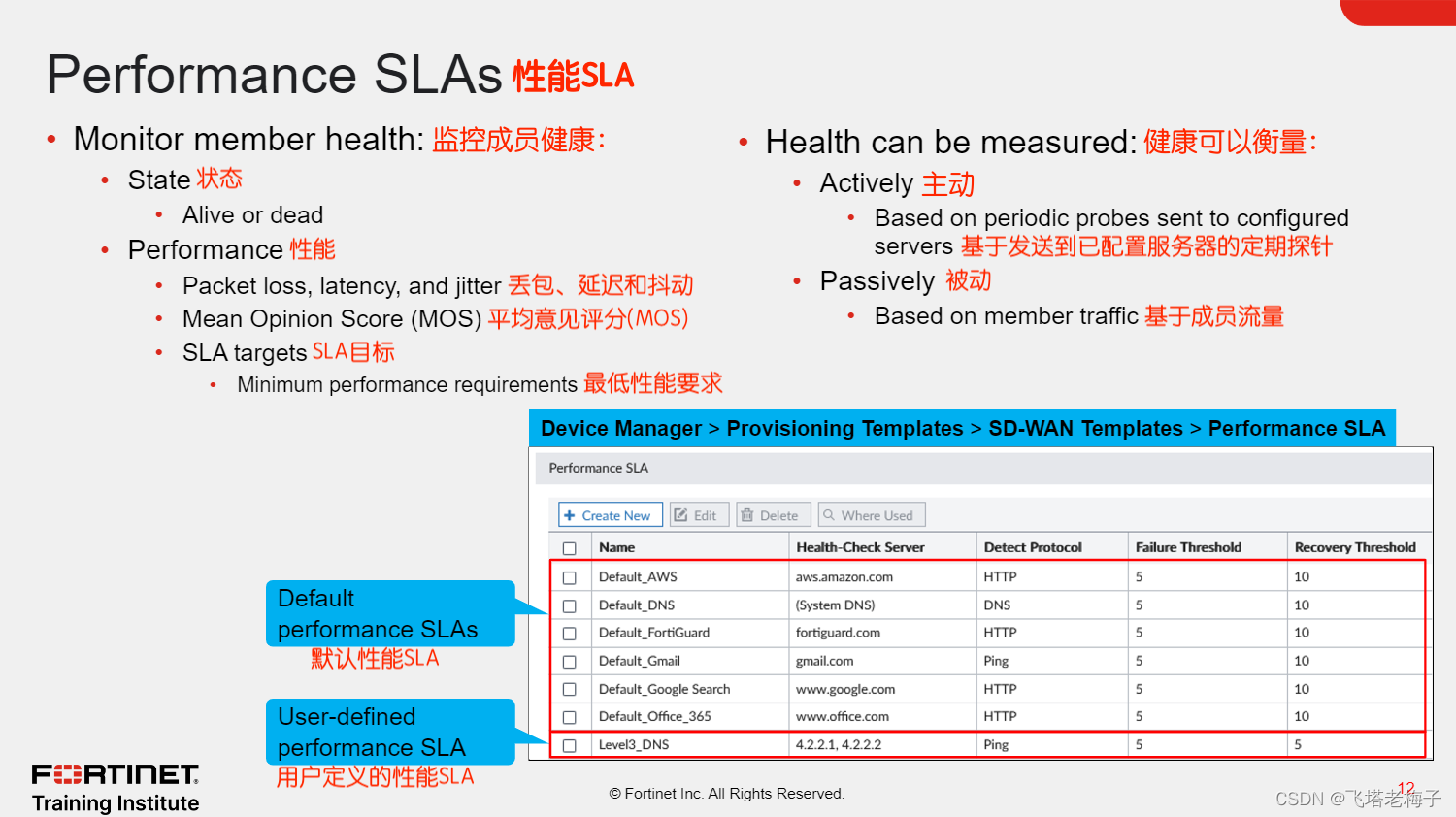This screenshot has width=1456, height=817.
Task: Select the Default_Google Search entry name
Action: coord(665,689)
